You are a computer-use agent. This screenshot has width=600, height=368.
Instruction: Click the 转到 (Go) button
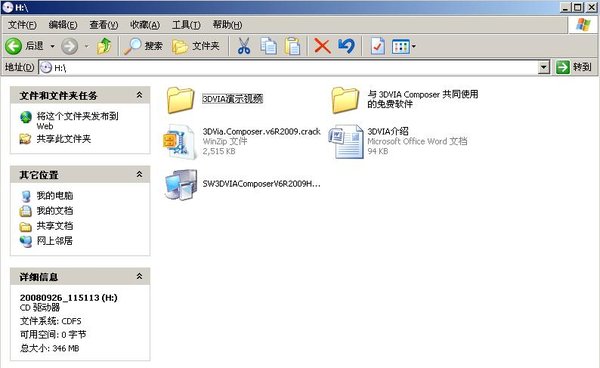click(x=574, y=67)
